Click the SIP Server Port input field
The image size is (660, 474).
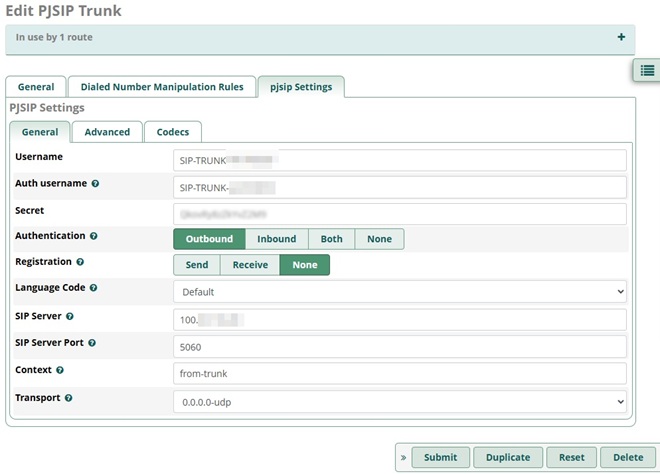(x=399, y=346)
